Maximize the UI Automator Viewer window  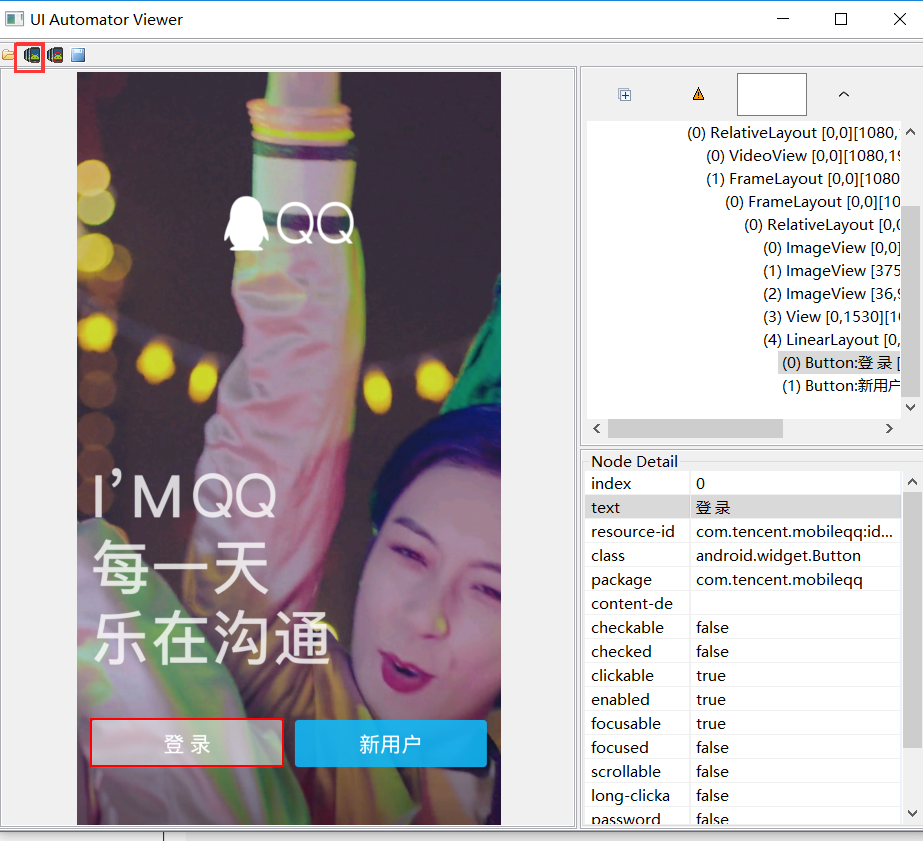click(x=841, y=19)
